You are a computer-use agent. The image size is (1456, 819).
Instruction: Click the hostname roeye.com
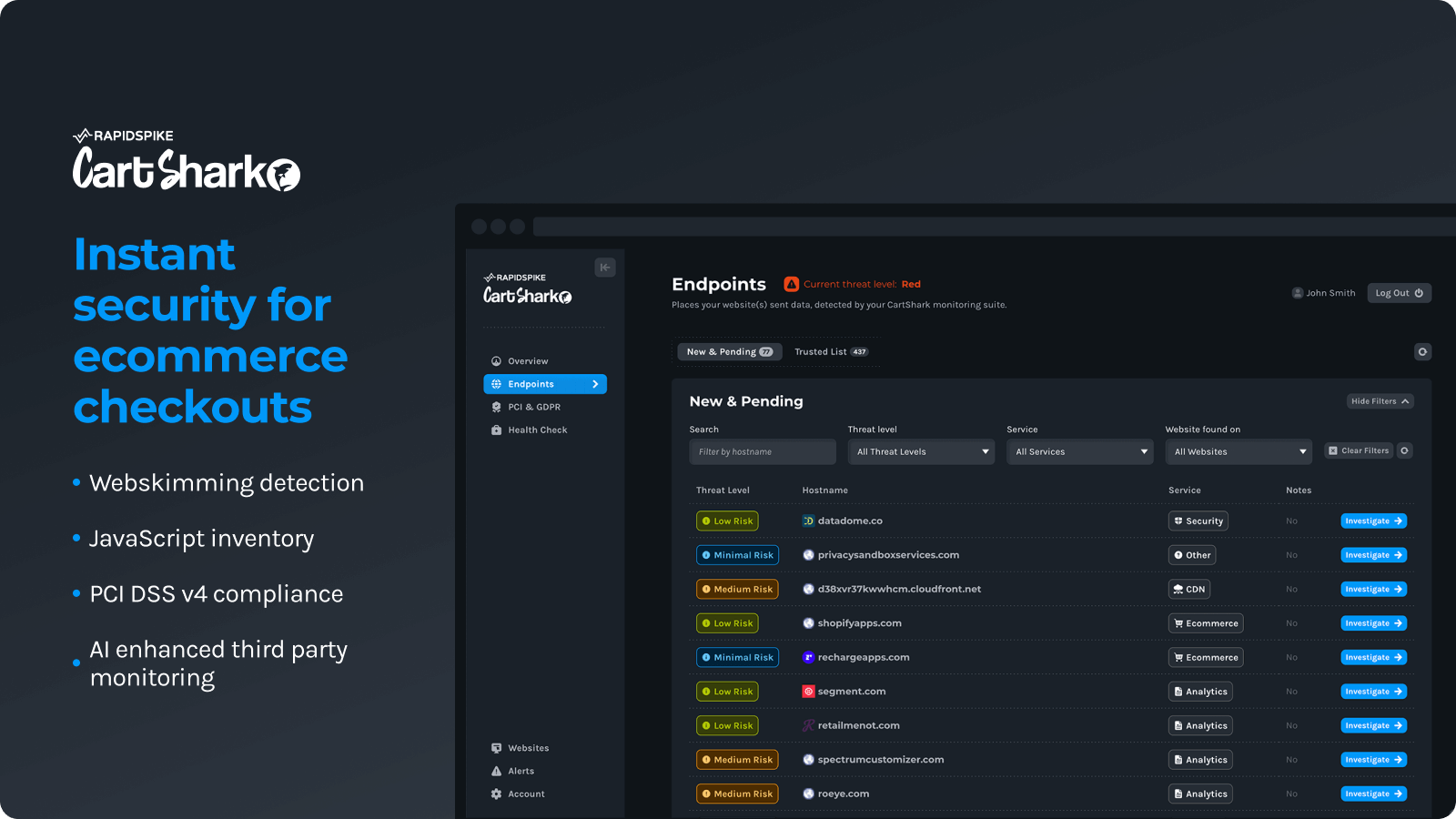point(844,794)
